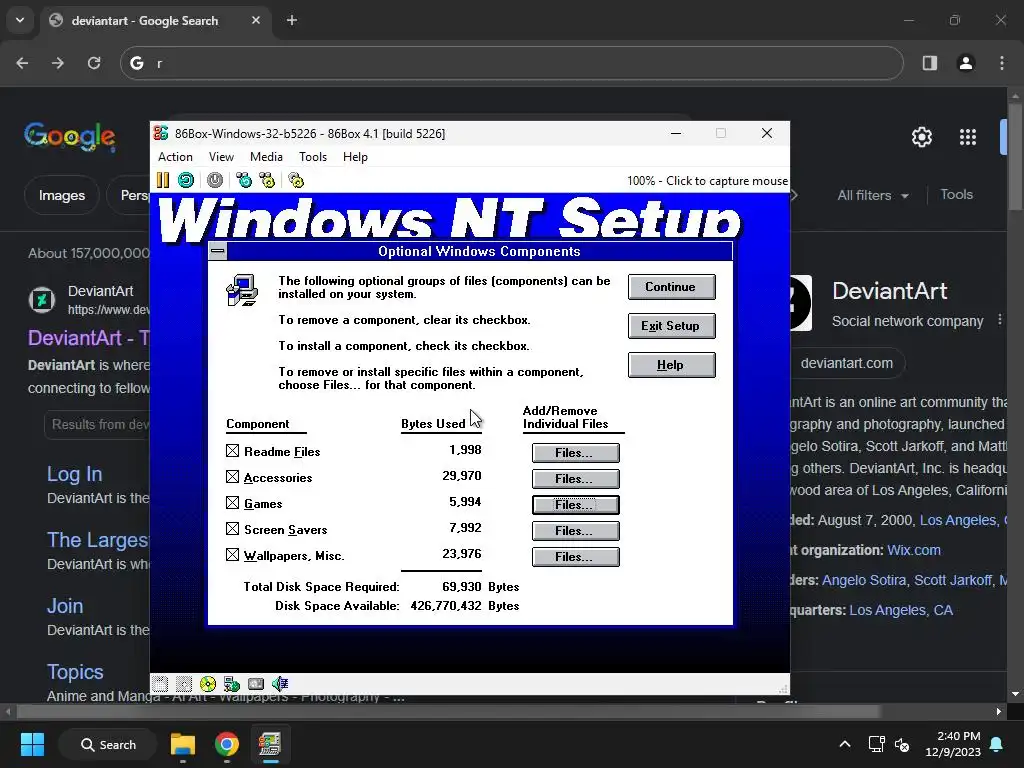
Task: Click the second floppy drive status icon
Action: [x=184, y=684]
